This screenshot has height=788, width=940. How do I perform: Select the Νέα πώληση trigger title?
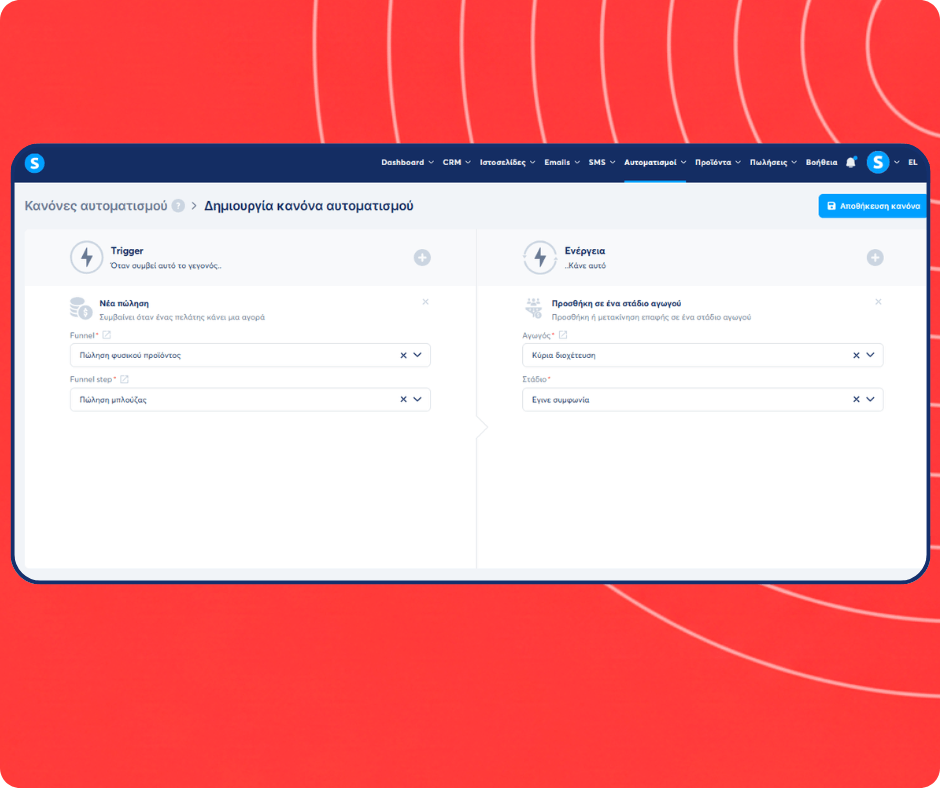click(124, 303)
